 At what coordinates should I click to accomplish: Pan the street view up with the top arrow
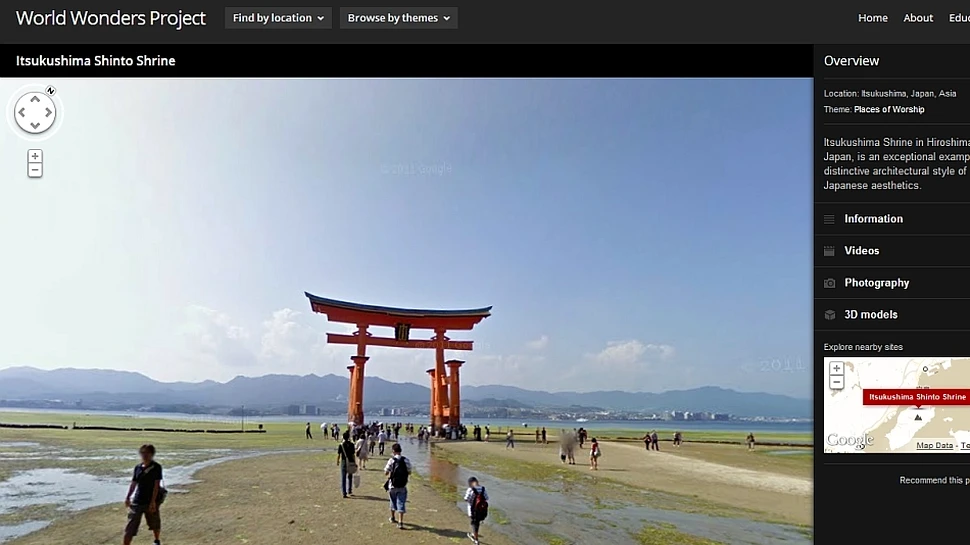[x=35, y=99]
